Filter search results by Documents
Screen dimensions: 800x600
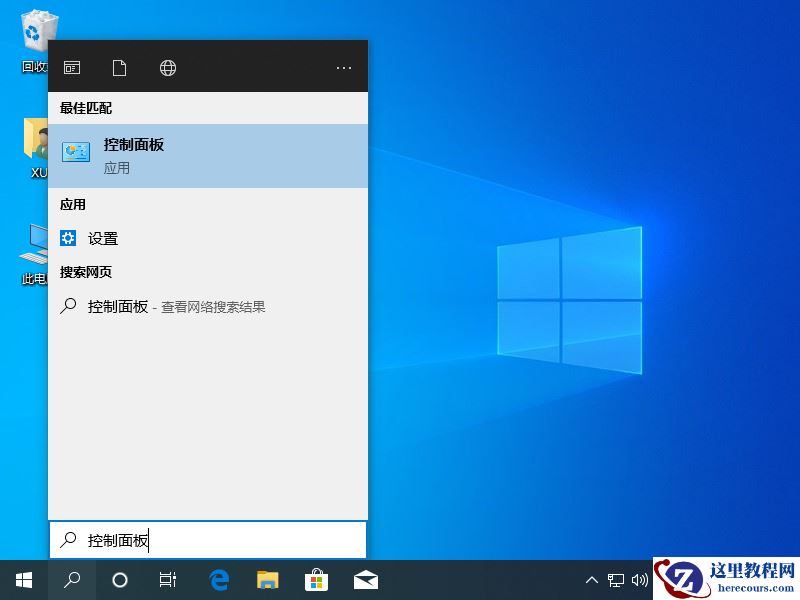tap(119, 67)
